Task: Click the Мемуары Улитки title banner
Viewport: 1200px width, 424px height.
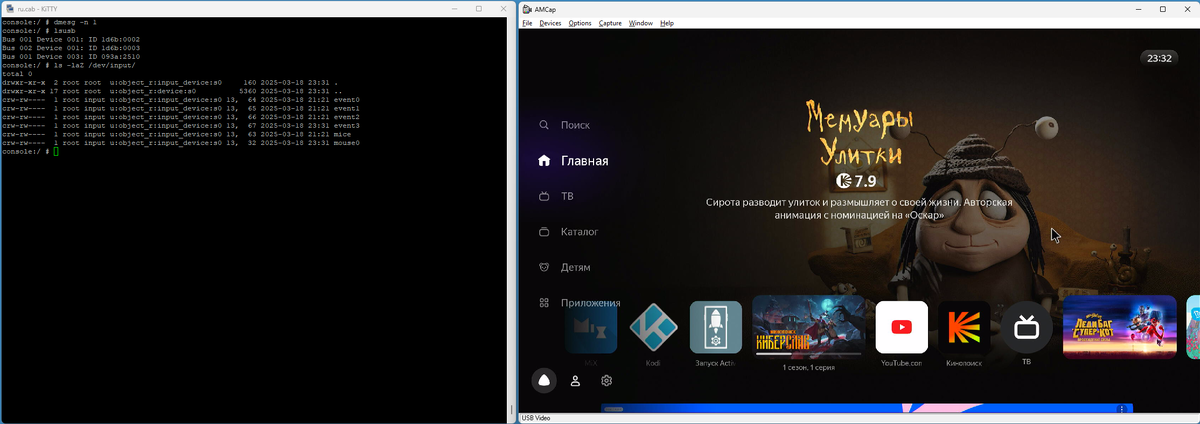Action: 861,136
